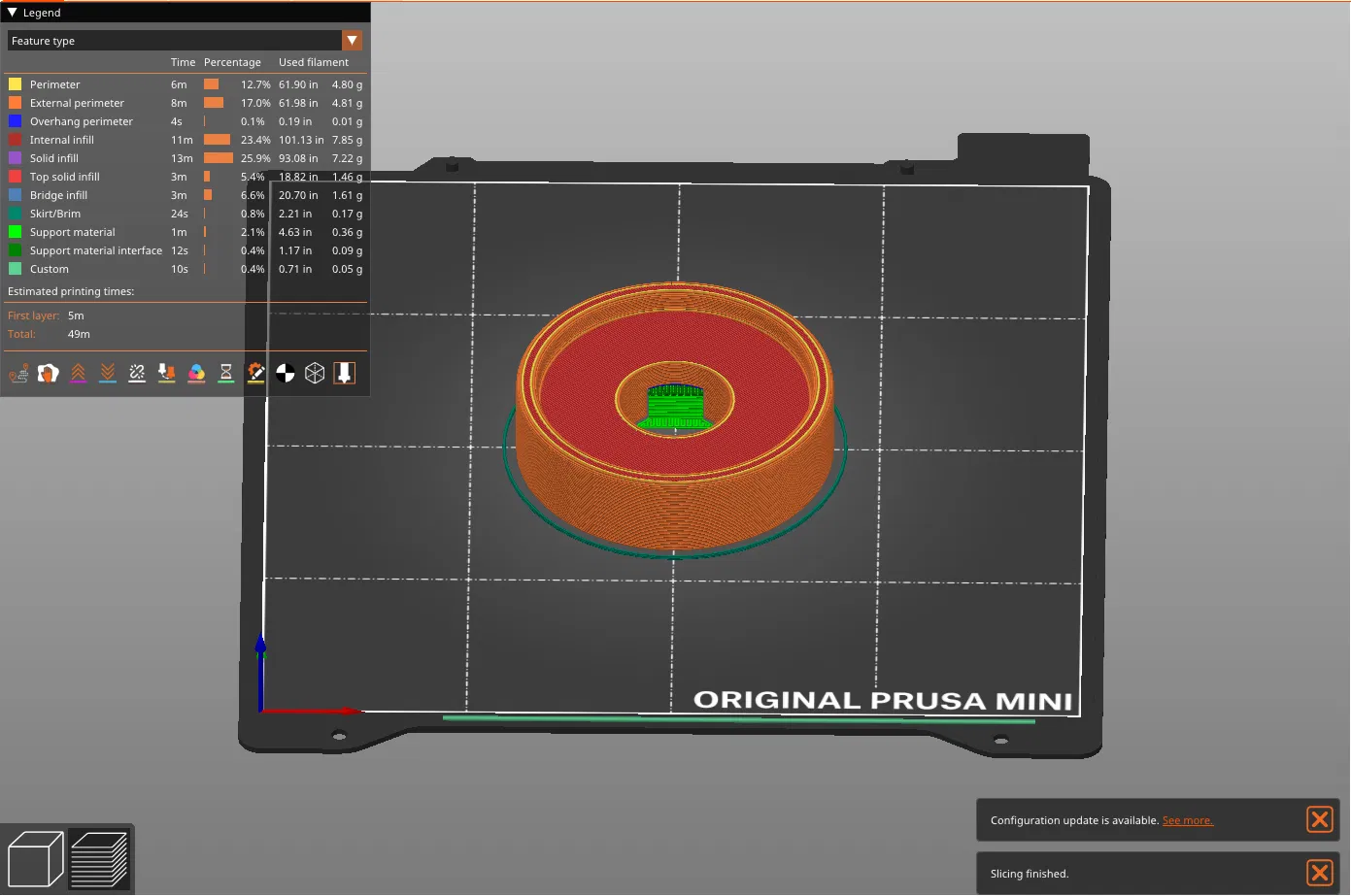1351x896 pixels.
Task: Click the Perimeter yellow color swatch
Action: pos(16,84)
